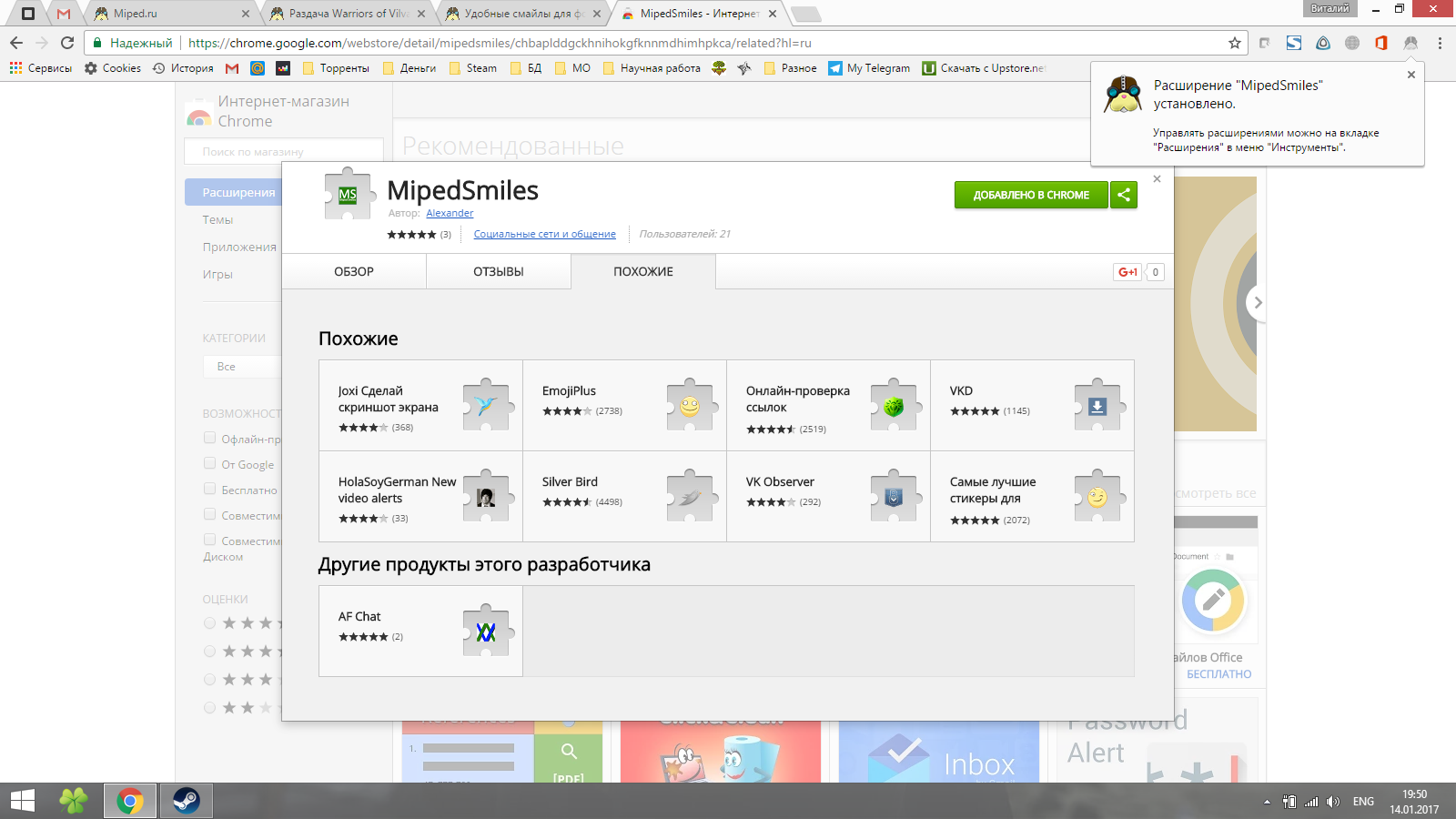Open the dark equalizer bookmark icon
This screenshot has width=1456, height=819.
[x=283, y=68]
